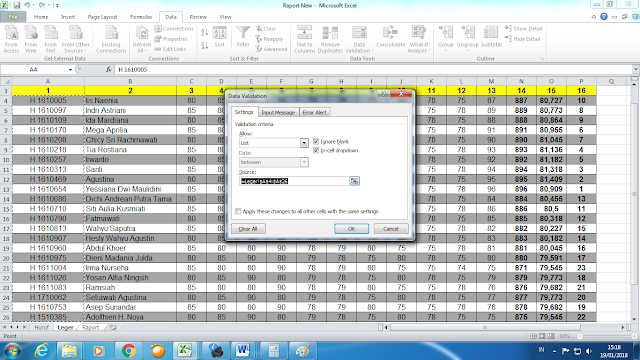The height and width of the screenshot is (360, 640).
Task: Open From Other Sources menu
Action: 76,39
